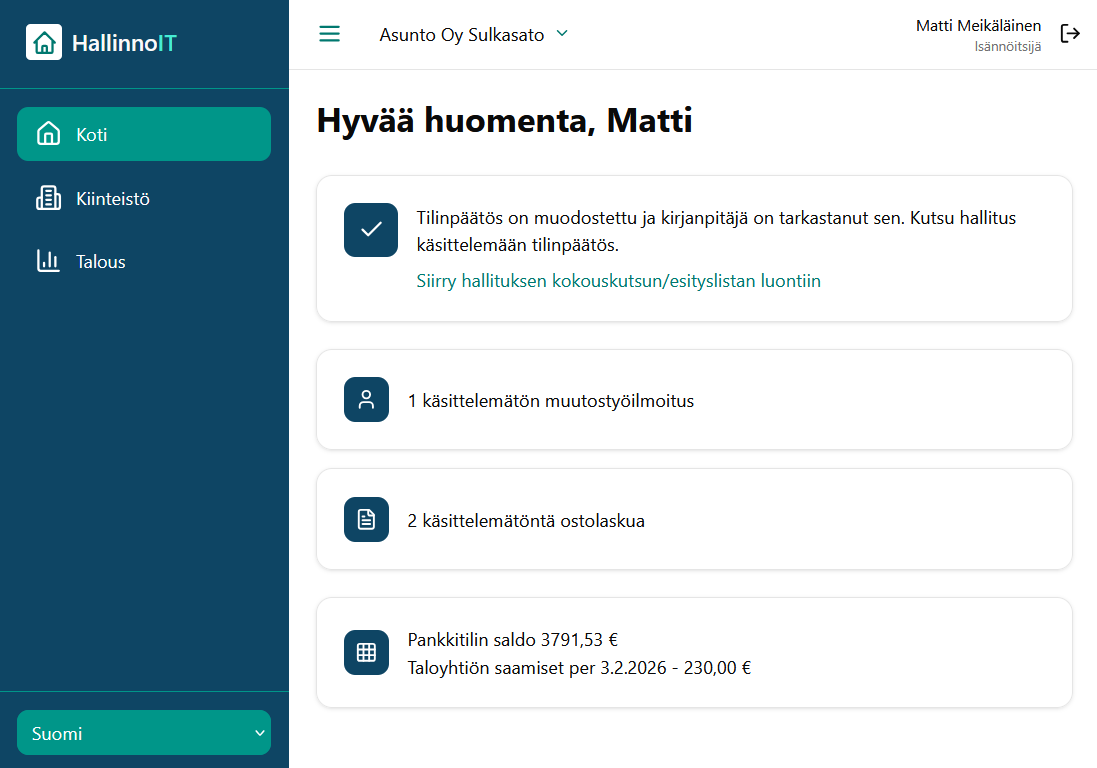Follow the Siirry hallituksen kokouskutsun link
This screenshot has height=768, width=1097.
click(618, 281)
